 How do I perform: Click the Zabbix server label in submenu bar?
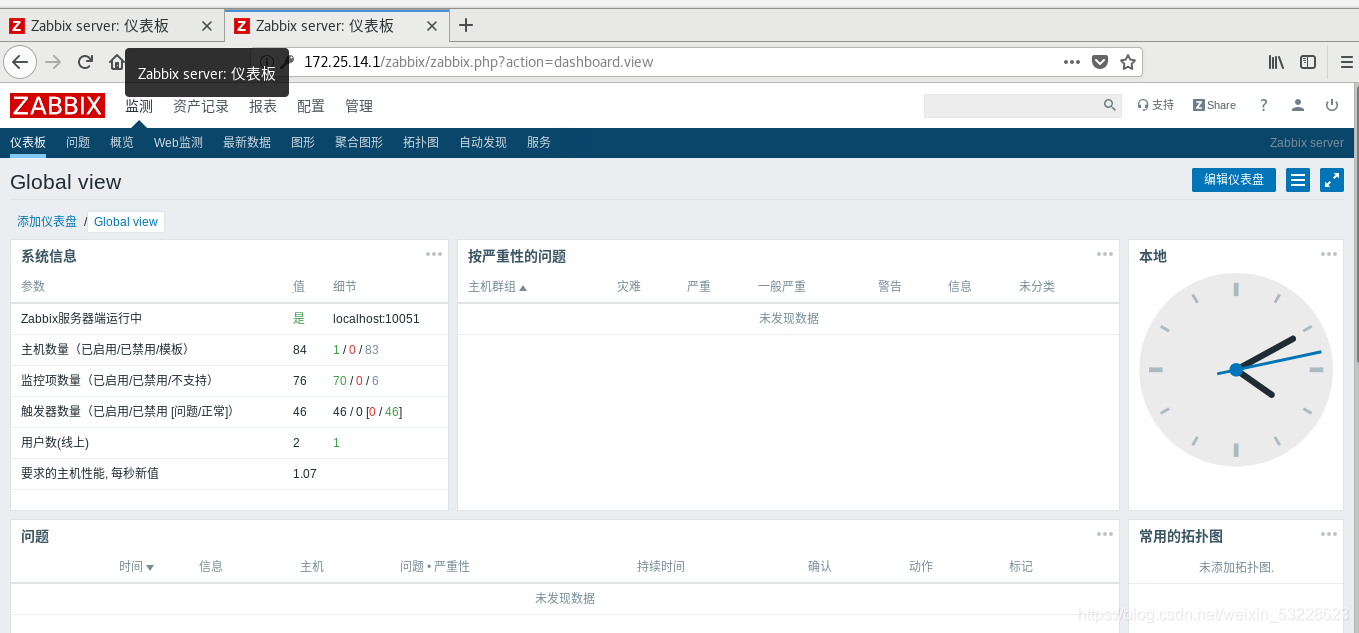click(1307, 143)
